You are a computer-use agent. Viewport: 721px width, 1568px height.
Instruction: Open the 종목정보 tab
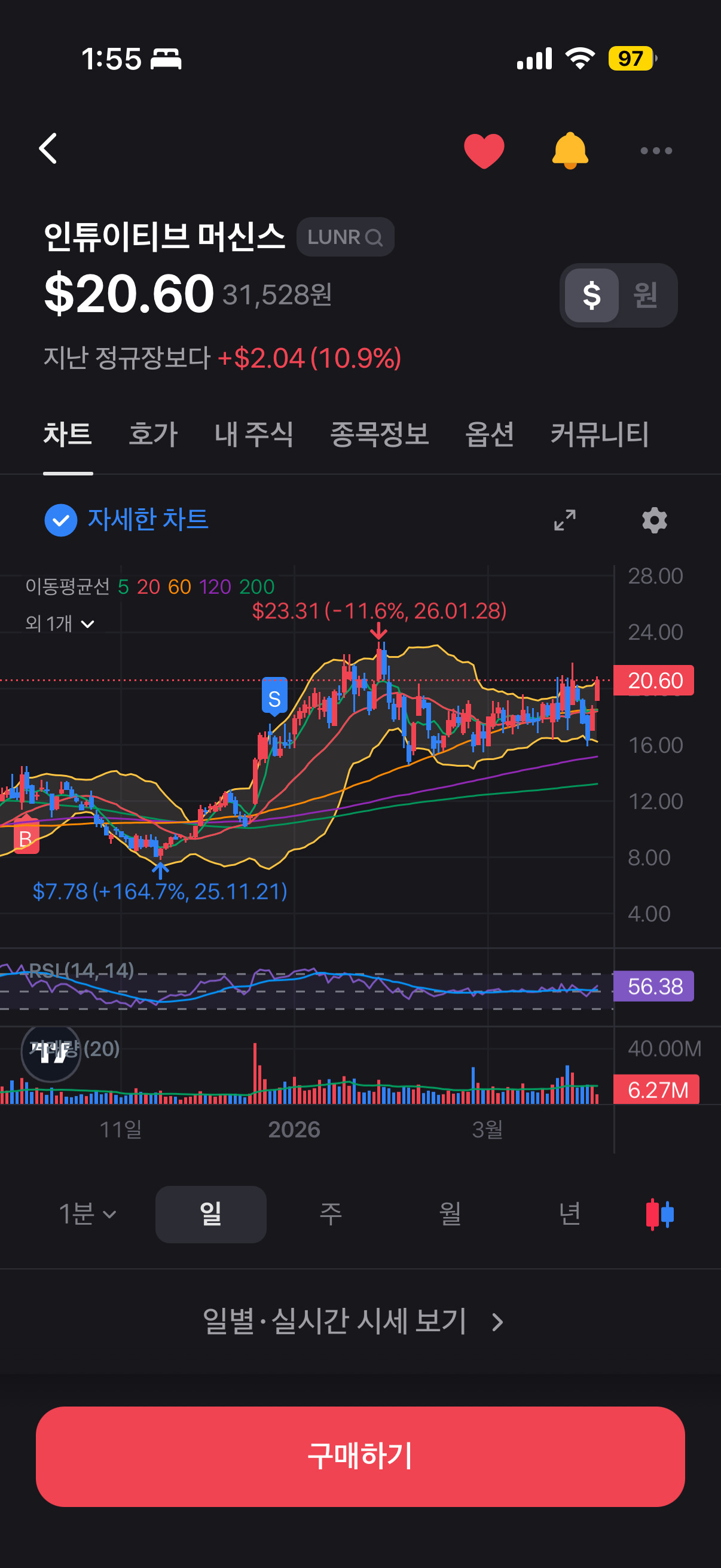tap(379, 434)
